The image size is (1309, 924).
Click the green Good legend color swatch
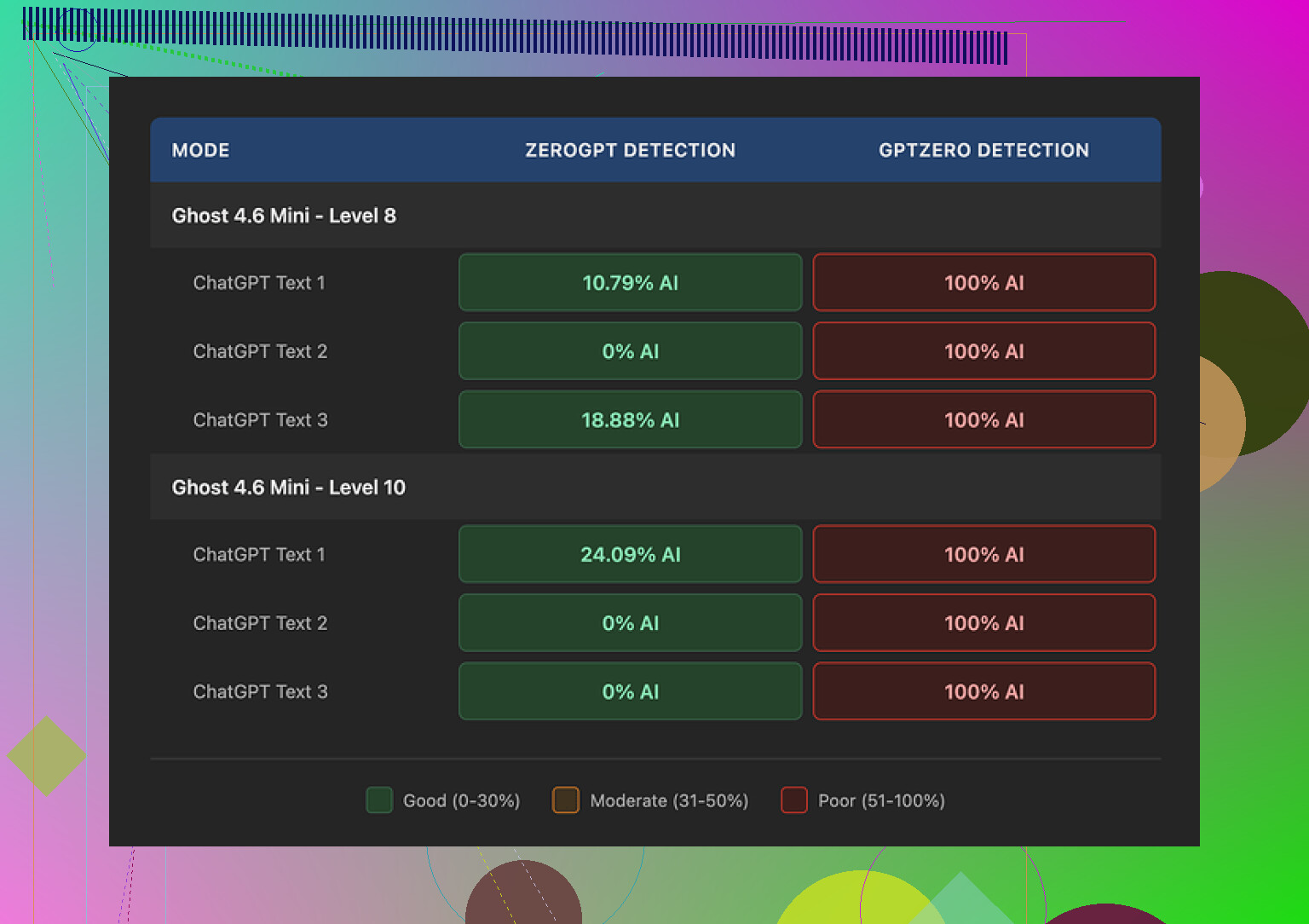tap(379, 800)
